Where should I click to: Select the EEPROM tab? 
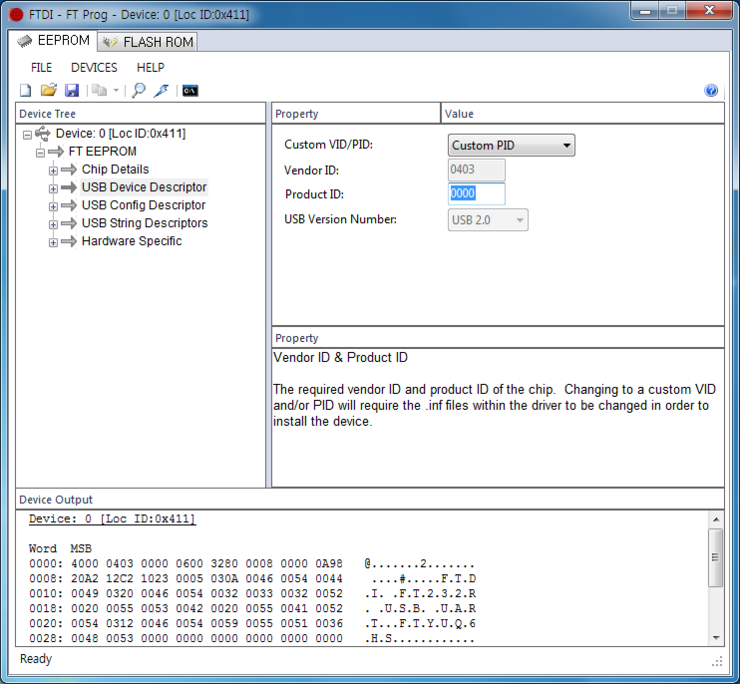coord(53,41)
